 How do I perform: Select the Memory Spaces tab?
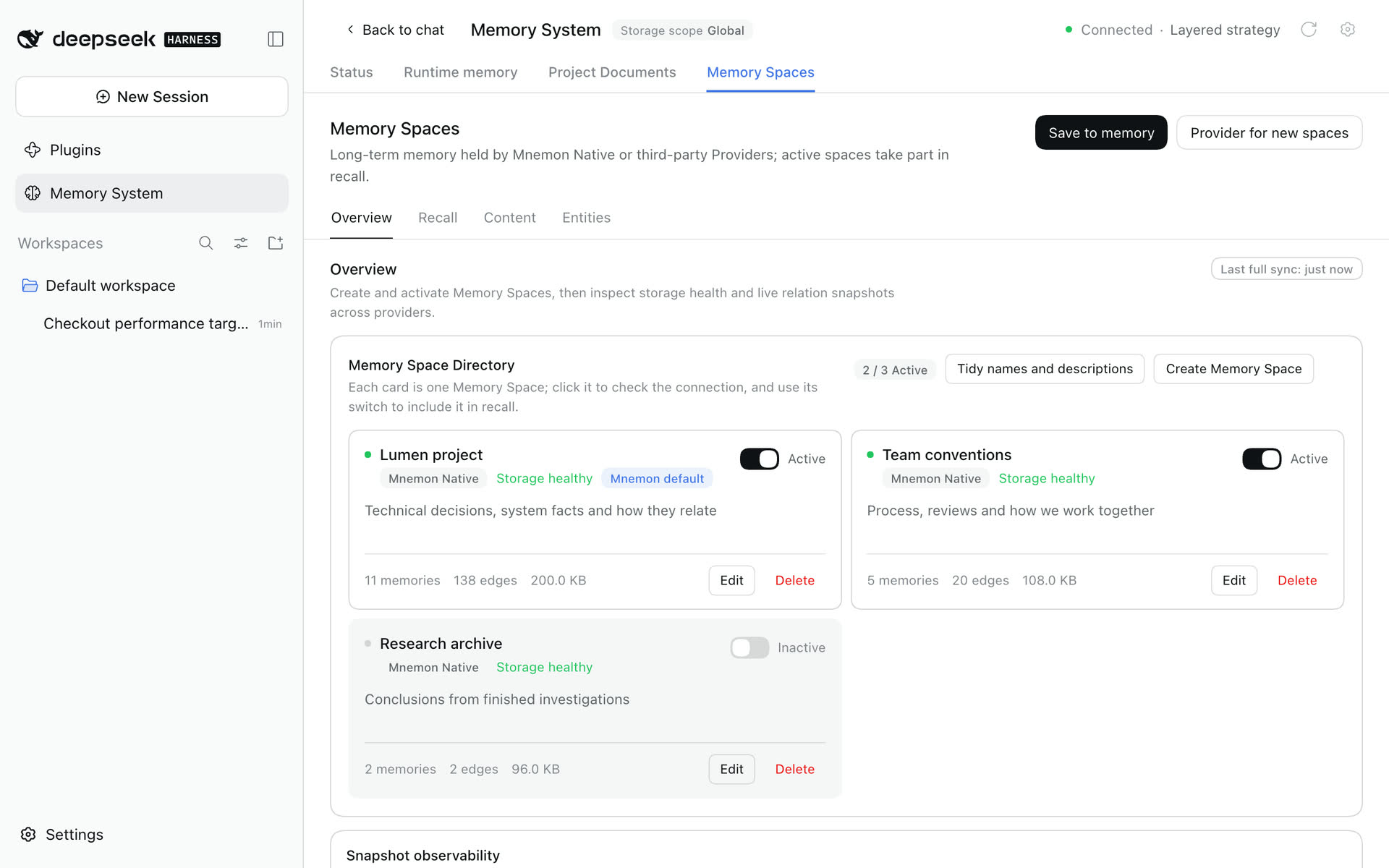click(x=760, y=72)
